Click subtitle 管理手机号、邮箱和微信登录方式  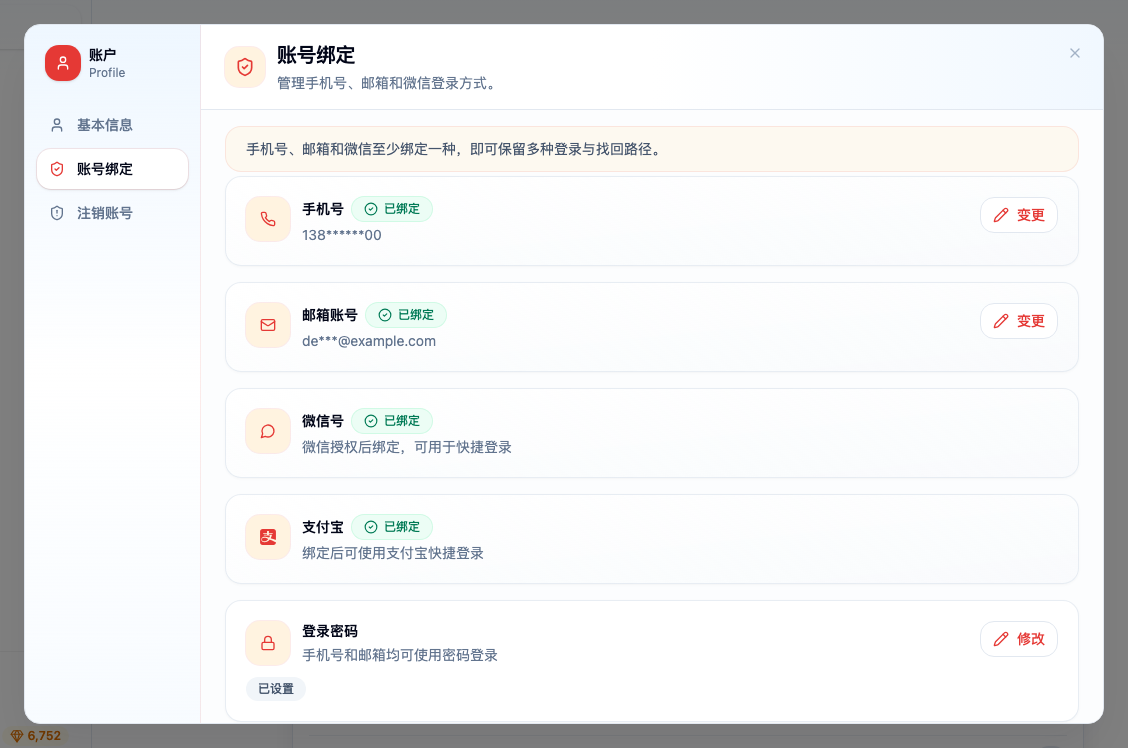(387, 83)
